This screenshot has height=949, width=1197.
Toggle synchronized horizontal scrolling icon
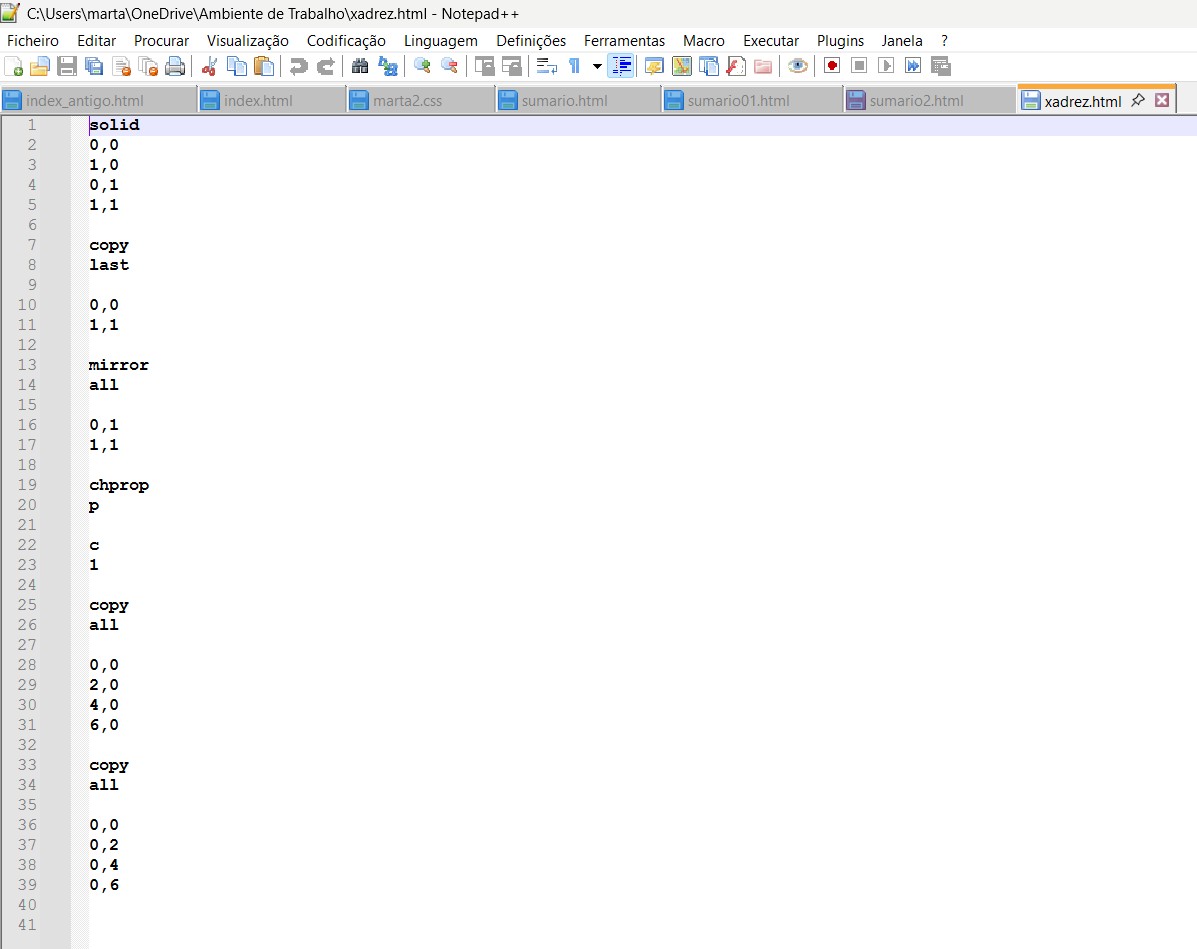(511, 66)
